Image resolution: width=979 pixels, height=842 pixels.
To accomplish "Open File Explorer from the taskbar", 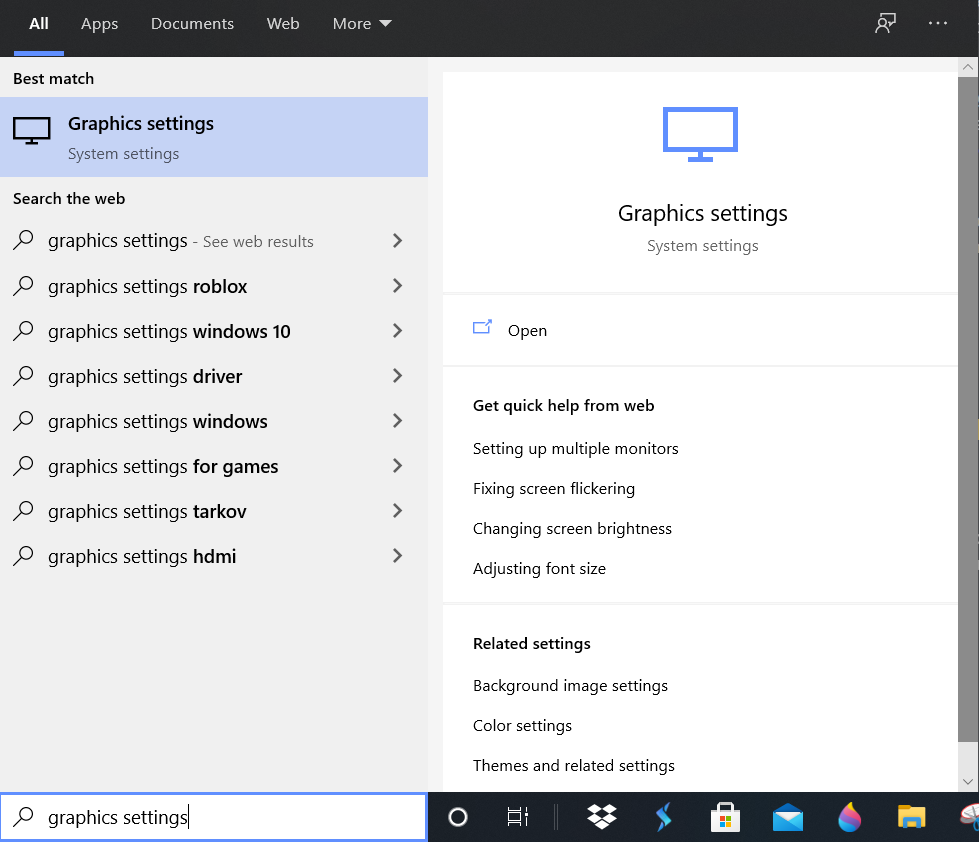I will (911, 817).
